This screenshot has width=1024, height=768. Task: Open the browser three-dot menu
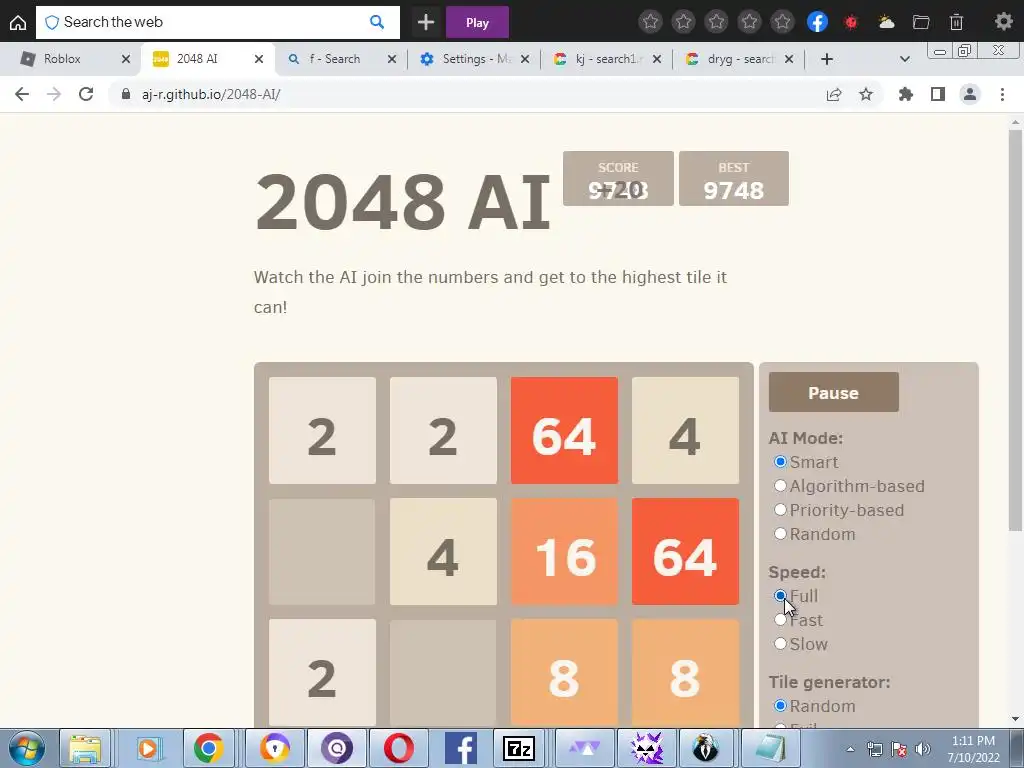pyautogui.click(x=1002, y=94)
